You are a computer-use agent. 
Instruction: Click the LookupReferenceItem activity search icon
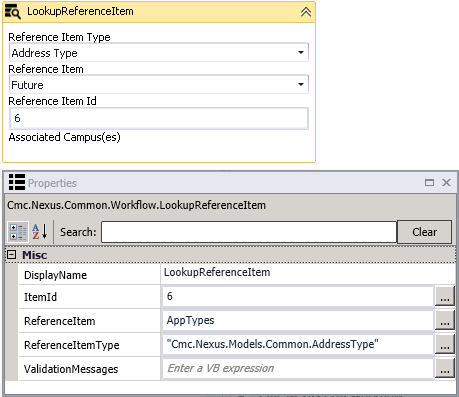coord(13,12)
